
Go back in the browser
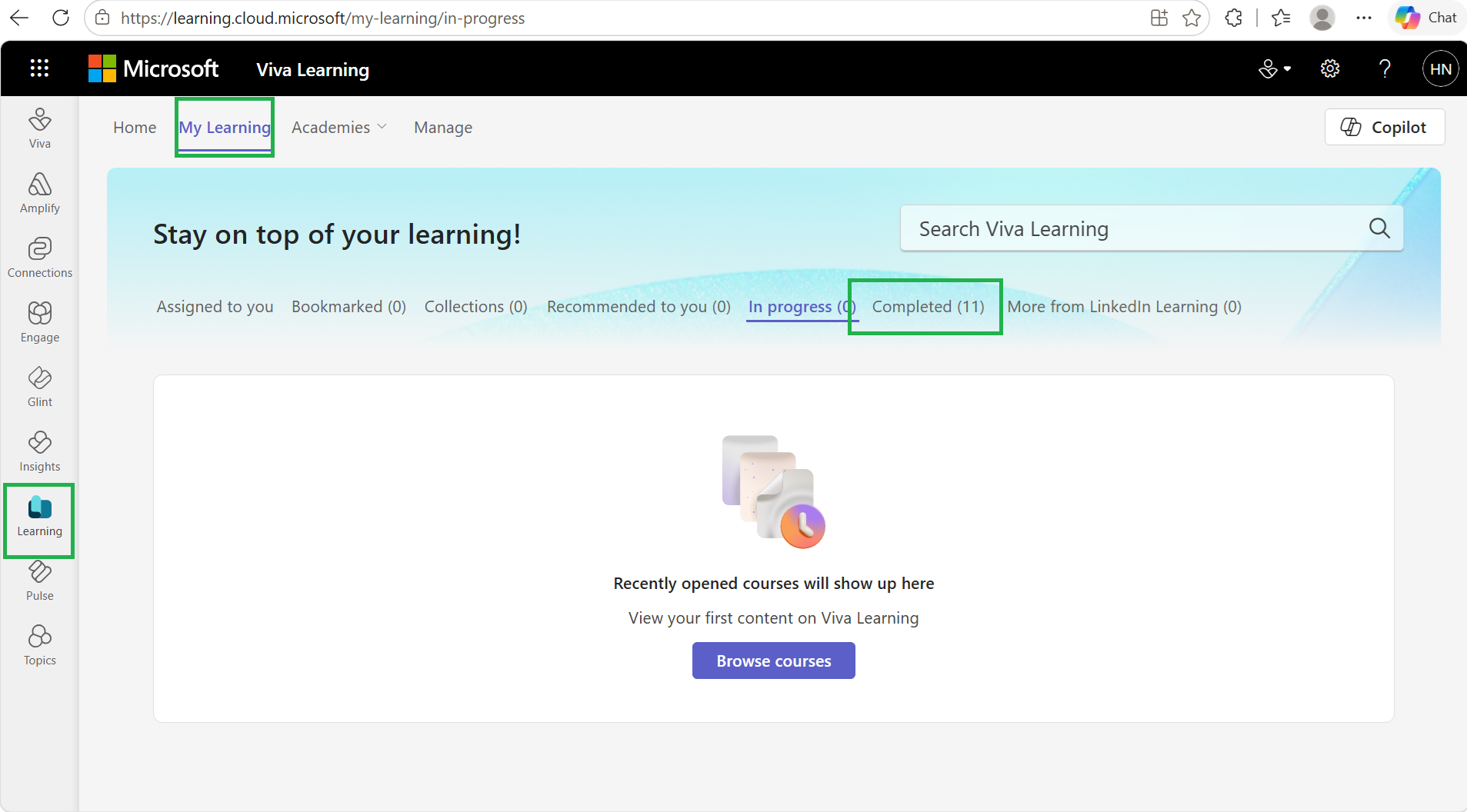point(19,18)
